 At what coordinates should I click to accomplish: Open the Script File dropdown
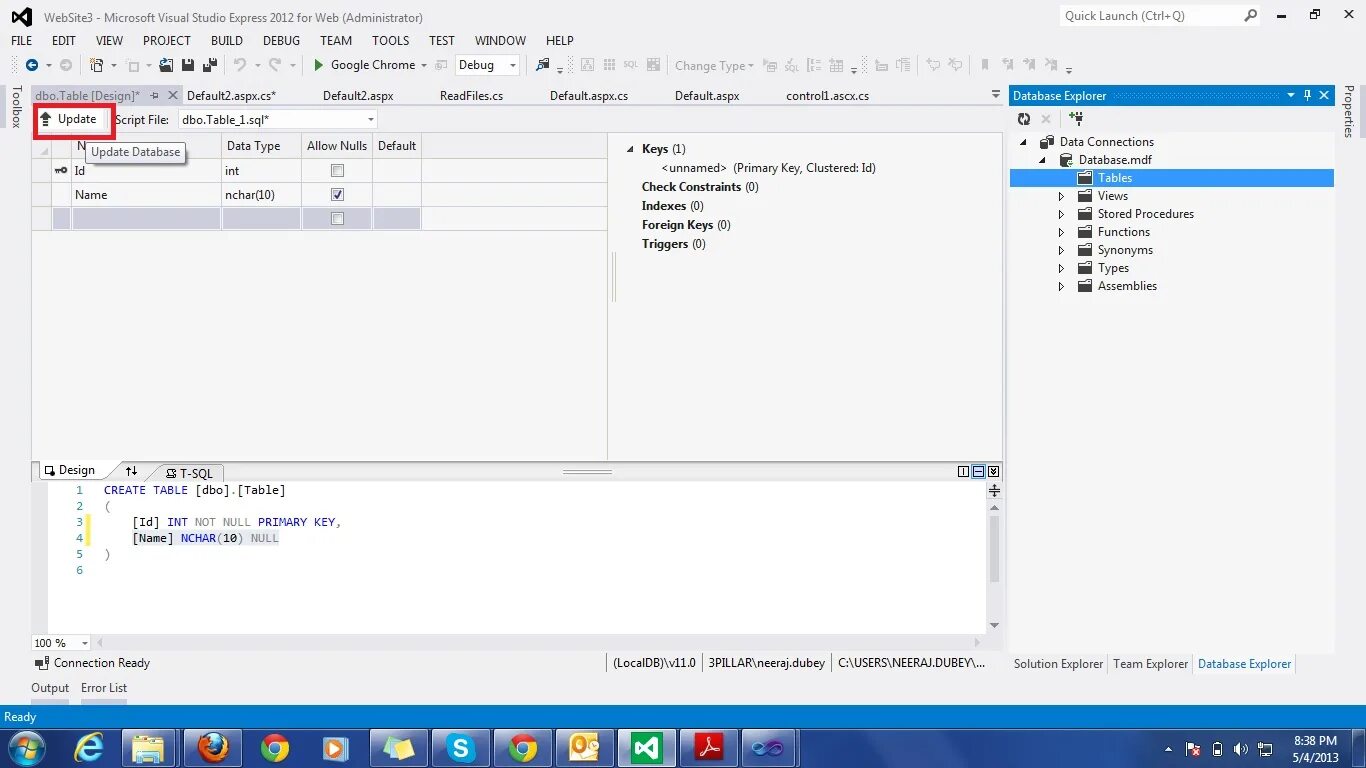[370, 120]
